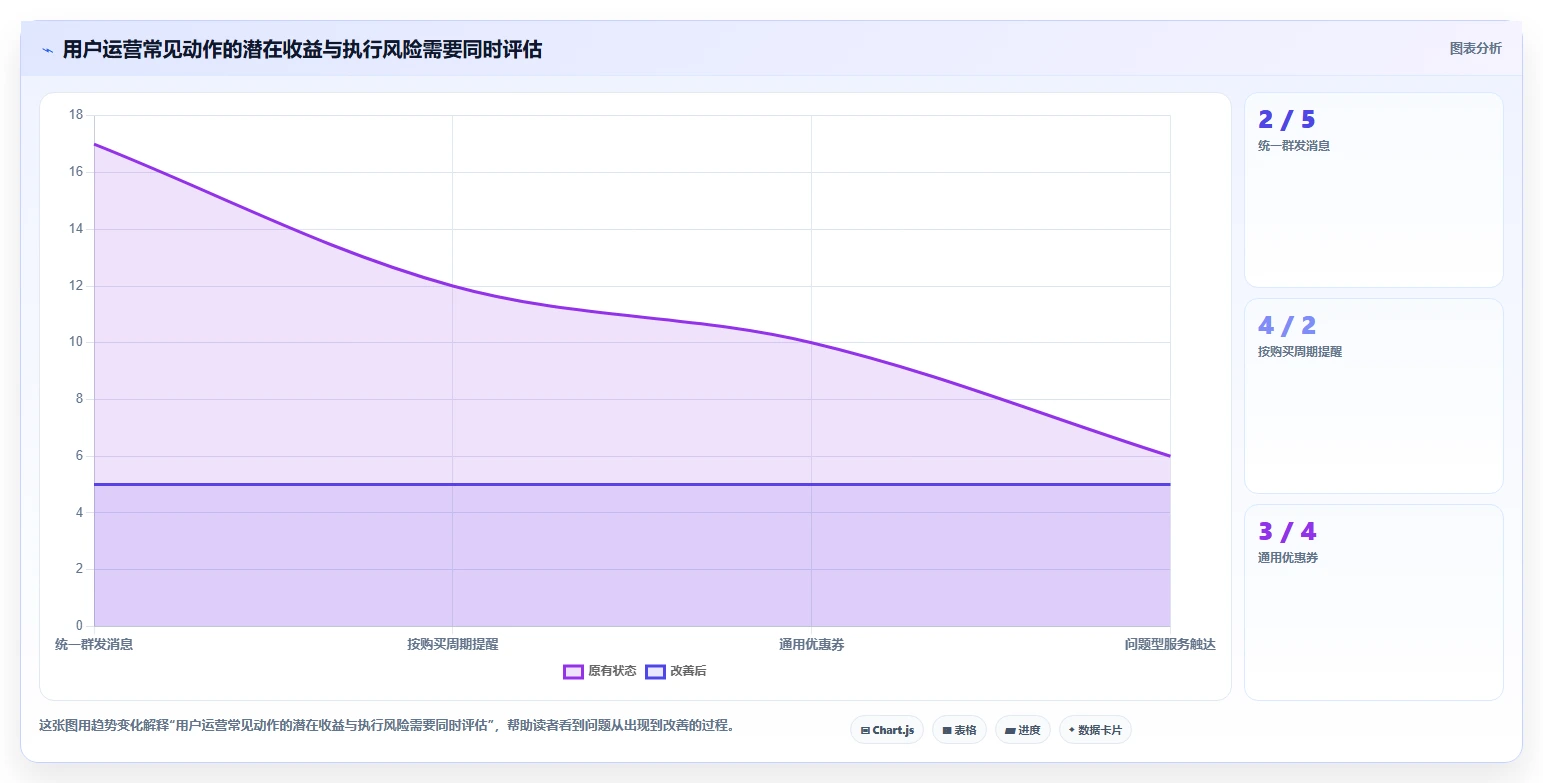Click the 2 / 5 value text
The height and width of the screenshot is (783, 1543).
[x=1287, y=120]
